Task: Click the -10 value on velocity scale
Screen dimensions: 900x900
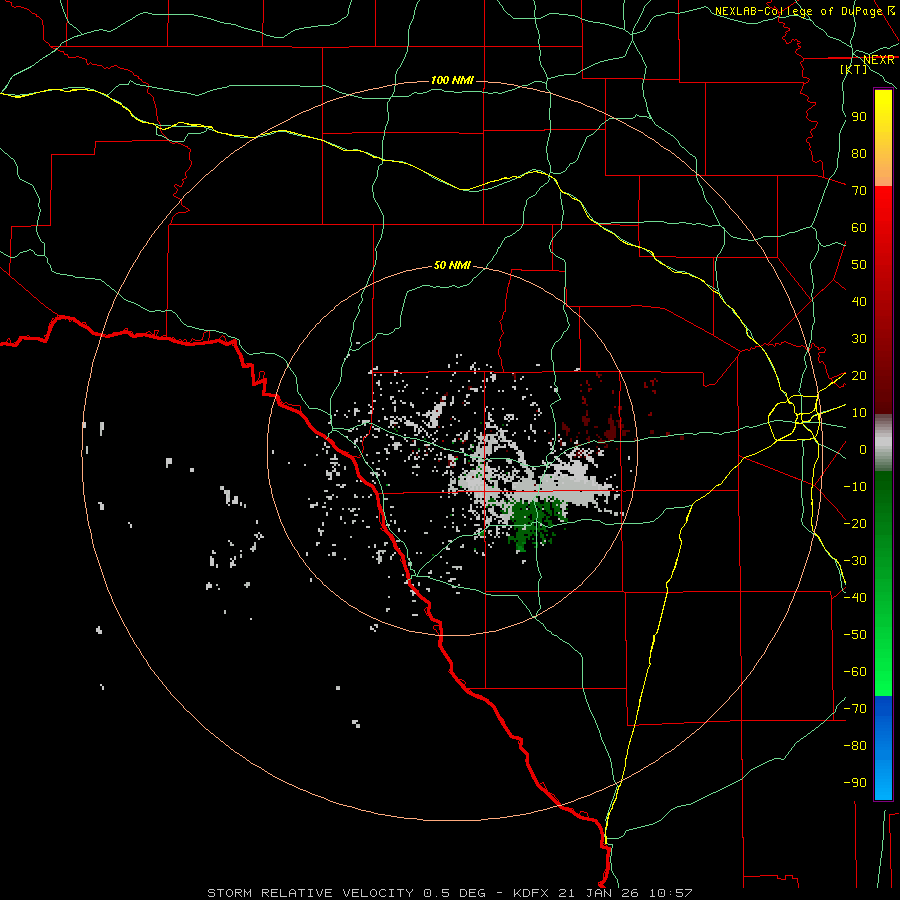Action: [x=855, y=487]
